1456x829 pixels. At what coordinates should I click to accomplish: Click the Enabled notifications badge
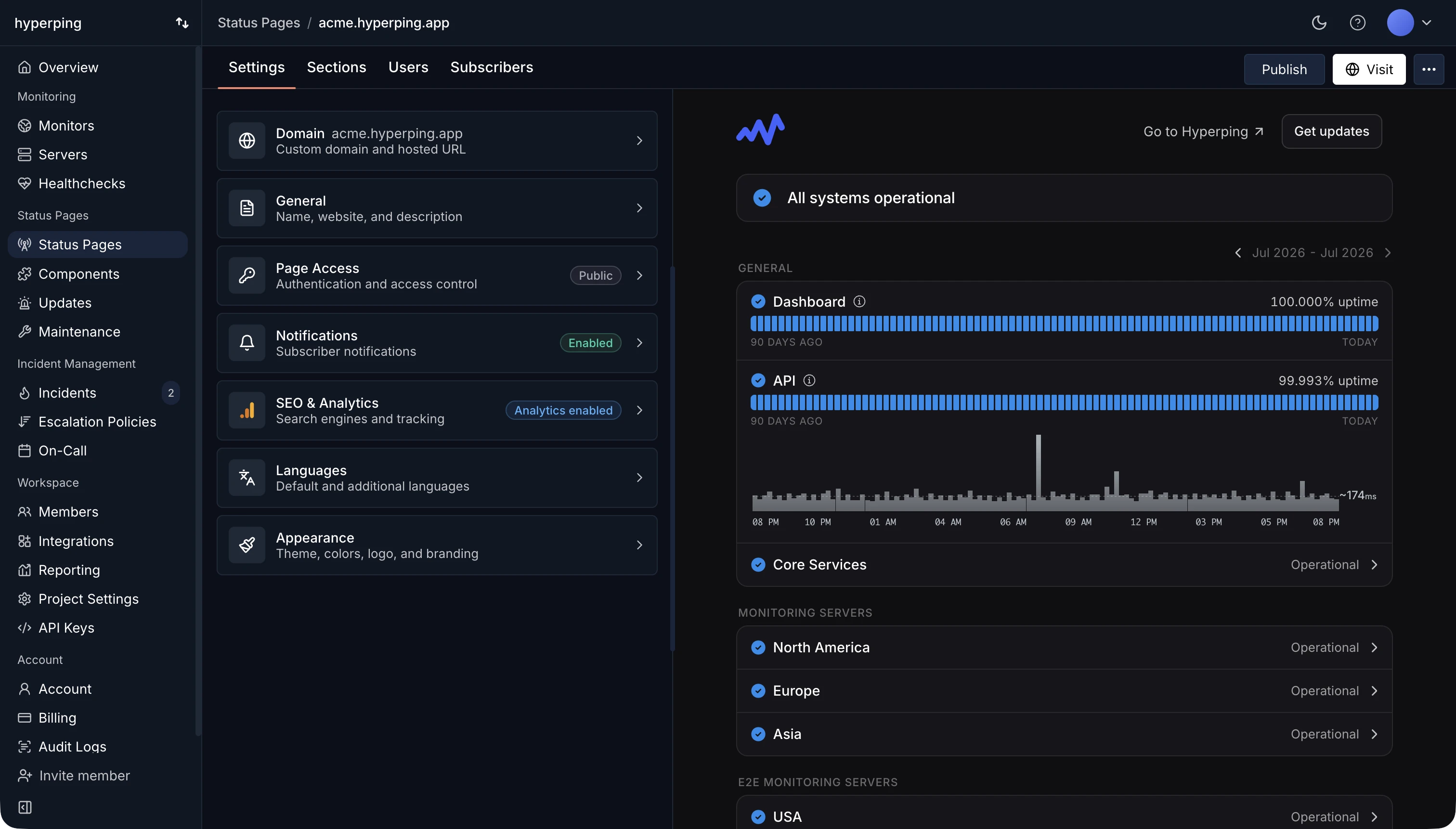coord(590,343)
